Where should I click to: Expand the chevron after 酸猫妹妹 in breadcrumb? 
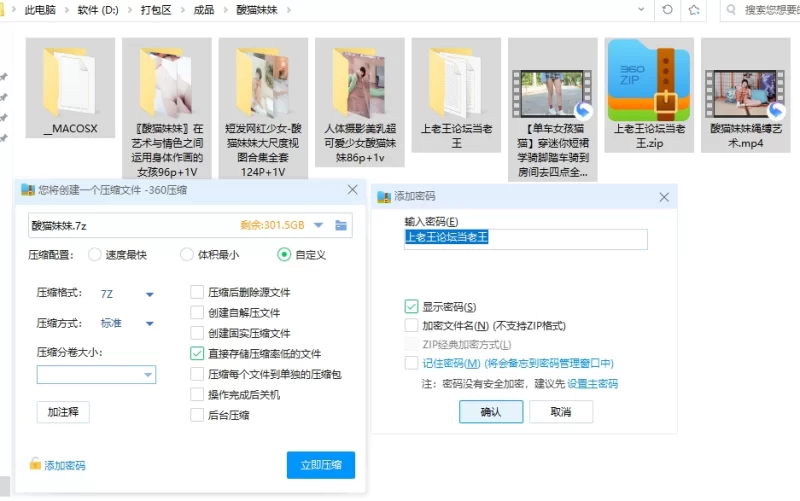(x=289, y=10)
